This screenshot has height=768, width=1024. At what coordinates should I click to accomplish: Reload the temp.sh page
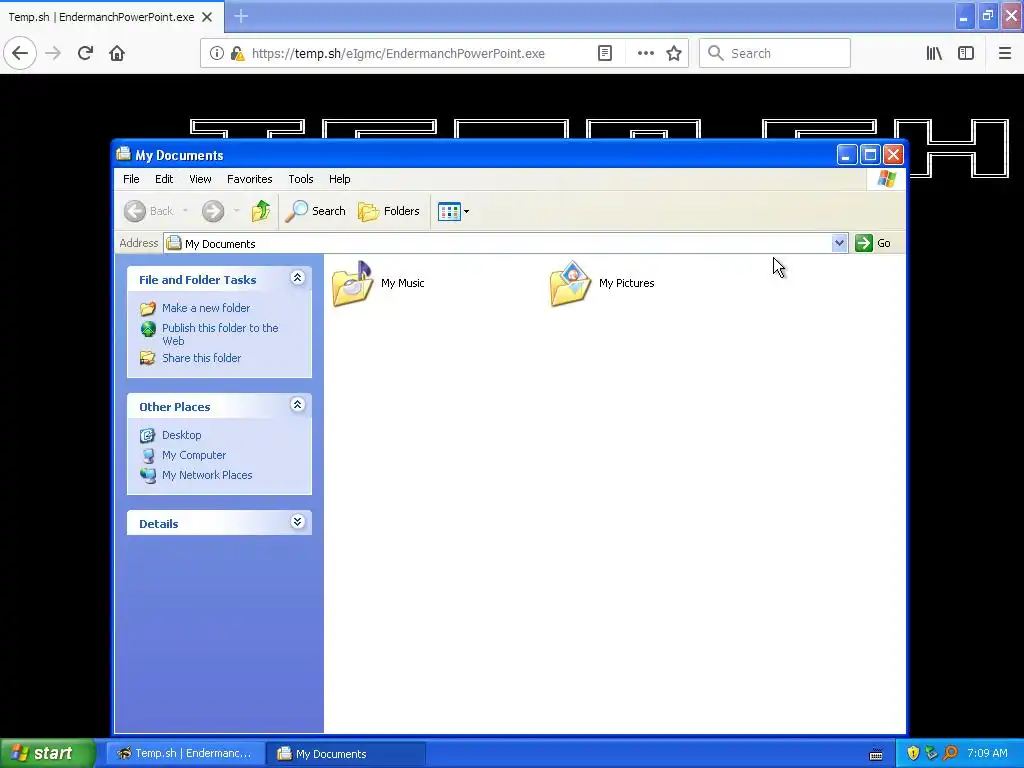coord(85,53)
